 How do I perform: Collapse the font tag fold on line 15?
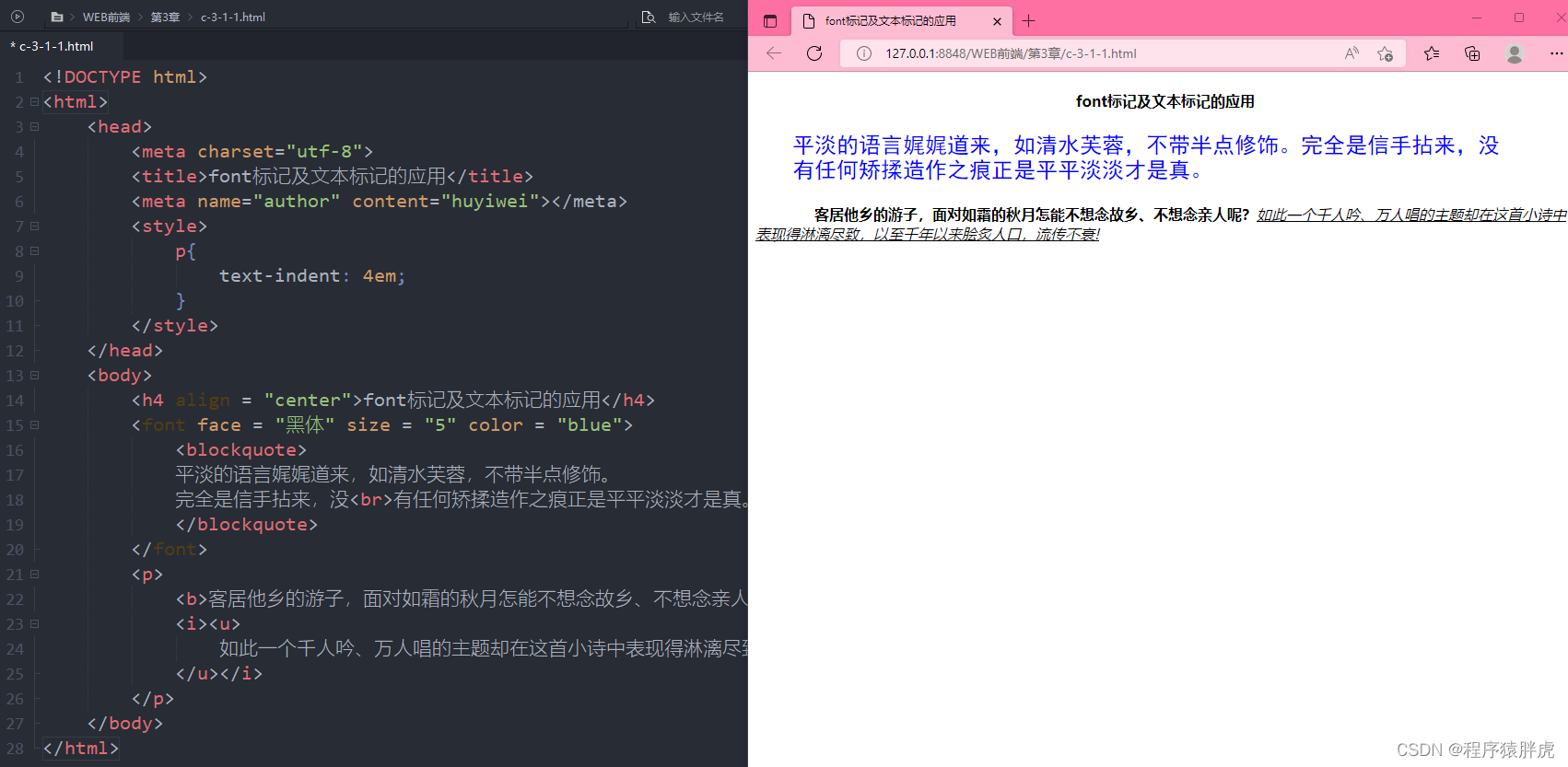tap(34, 425)
